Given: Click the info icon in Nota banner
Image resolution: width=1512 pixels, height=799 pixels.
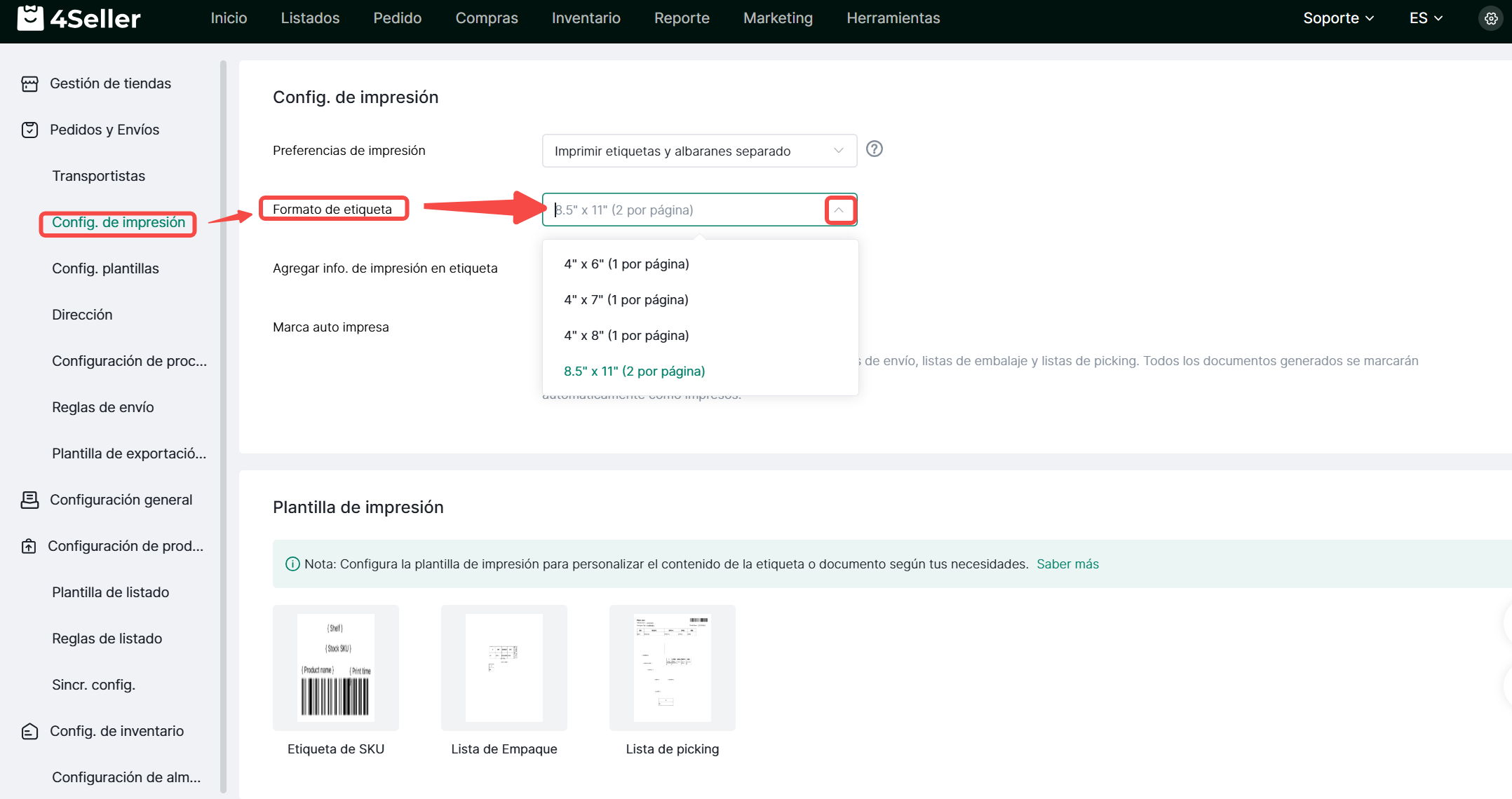Looking at the screenshot, I should pyautogui.click(x=292, y=564).
